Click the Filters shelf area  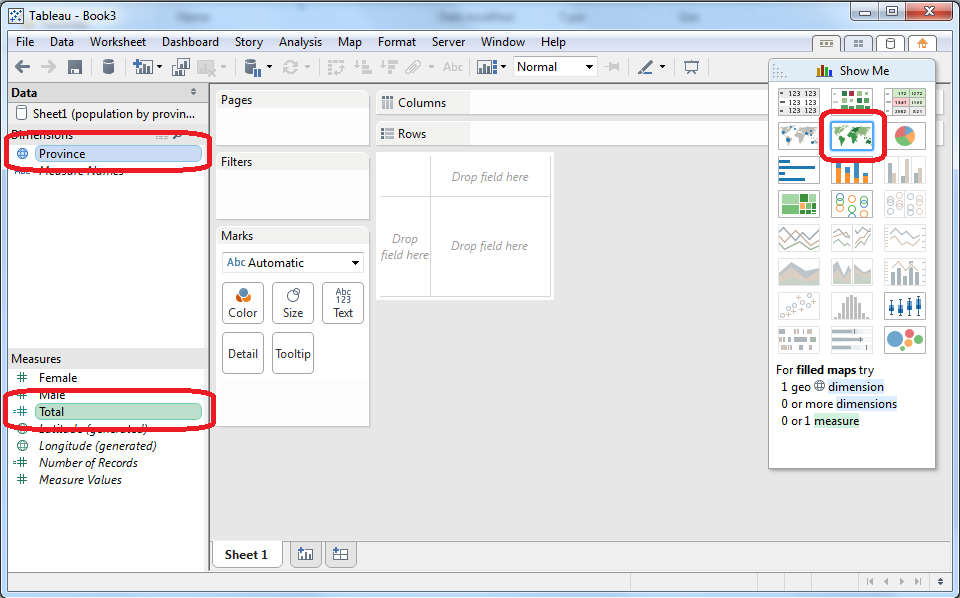point(293,185)
